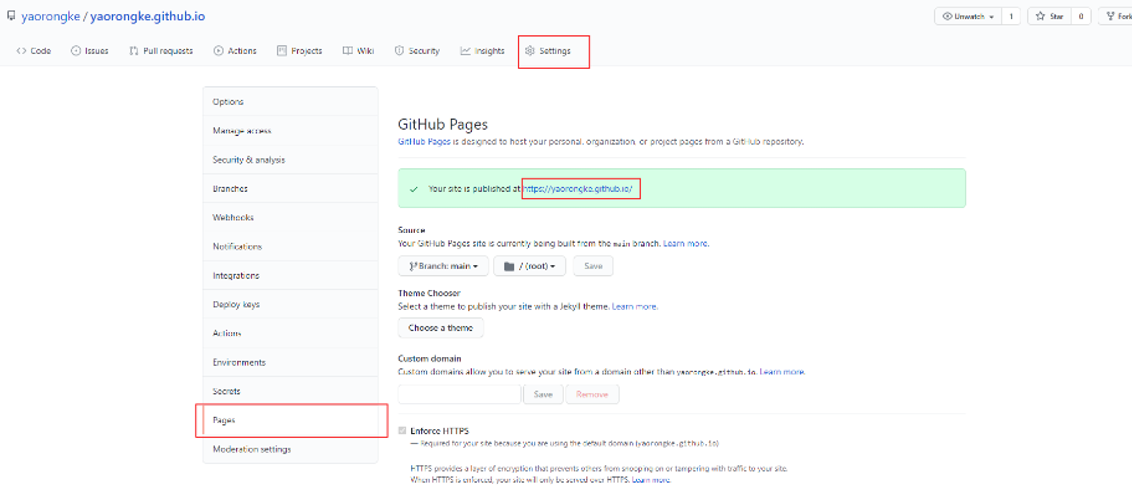
Task: Open the / (root) folder dropdown
Action: (530, 267)
